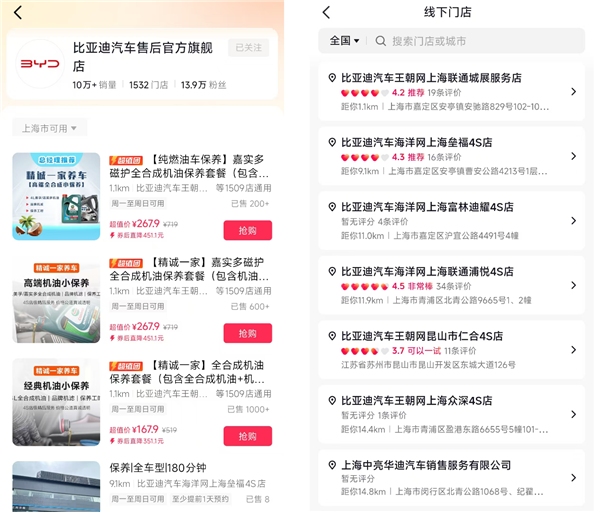Tap 抢购 for ¥167.9 全合成机油 package
This screenshot has height=512, width=600.
pos(248,436)
